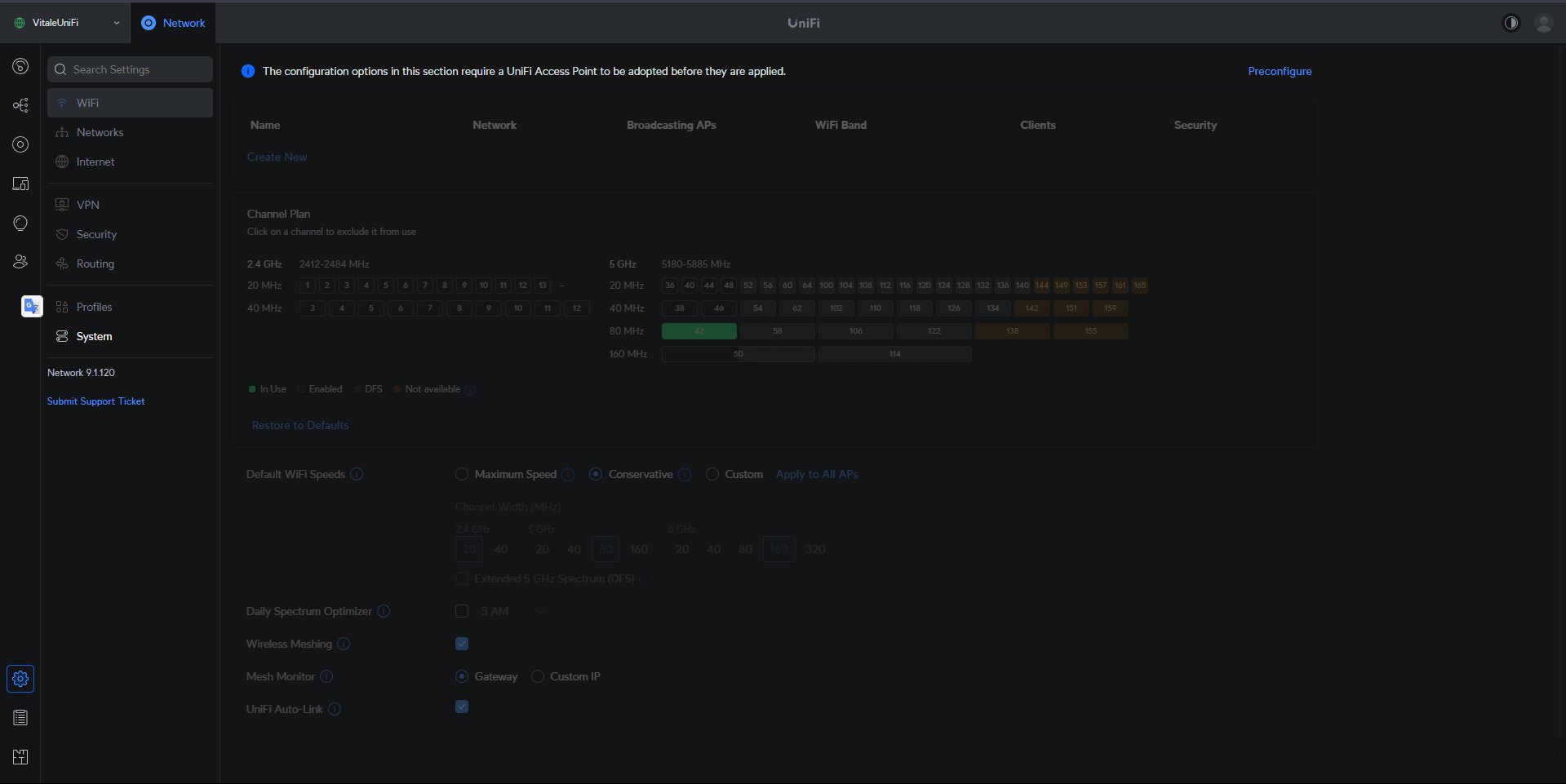1566x784 pixels.
Task: Select 6 GHz channel width 320
Action: coord(815,549)
